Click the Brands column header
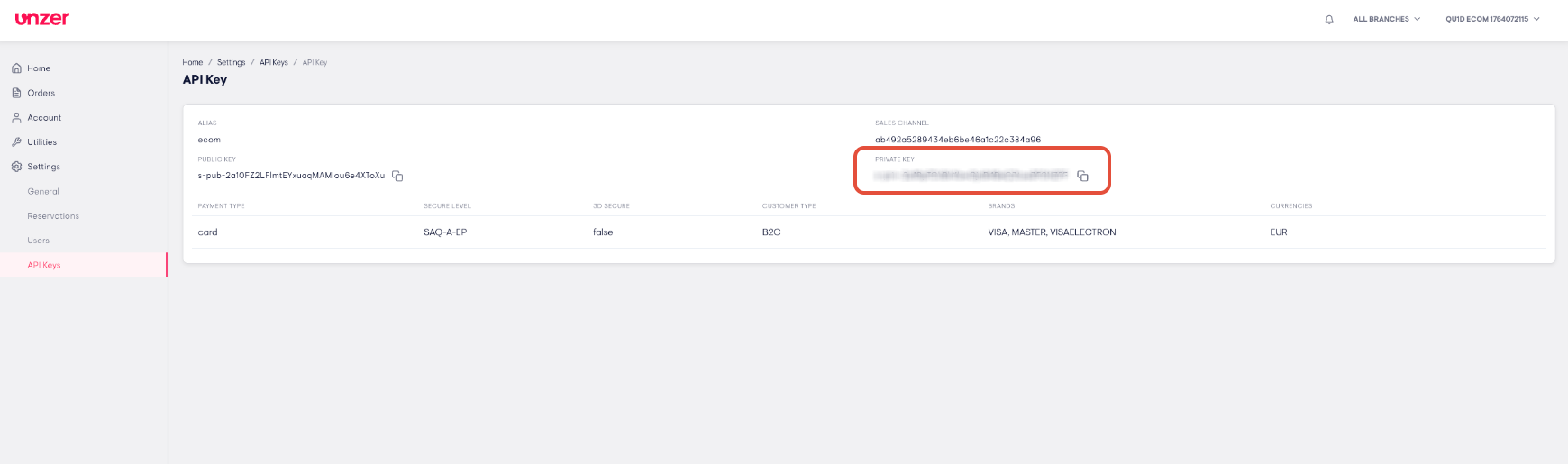 tap(1001, 206)
